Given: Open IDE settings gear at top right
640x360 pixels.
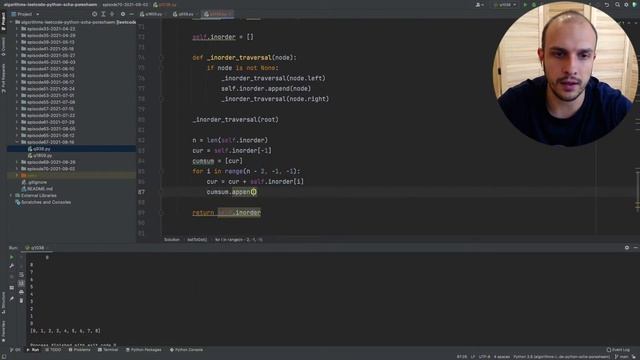Looking at the screenshot, I should click(626, 4).
